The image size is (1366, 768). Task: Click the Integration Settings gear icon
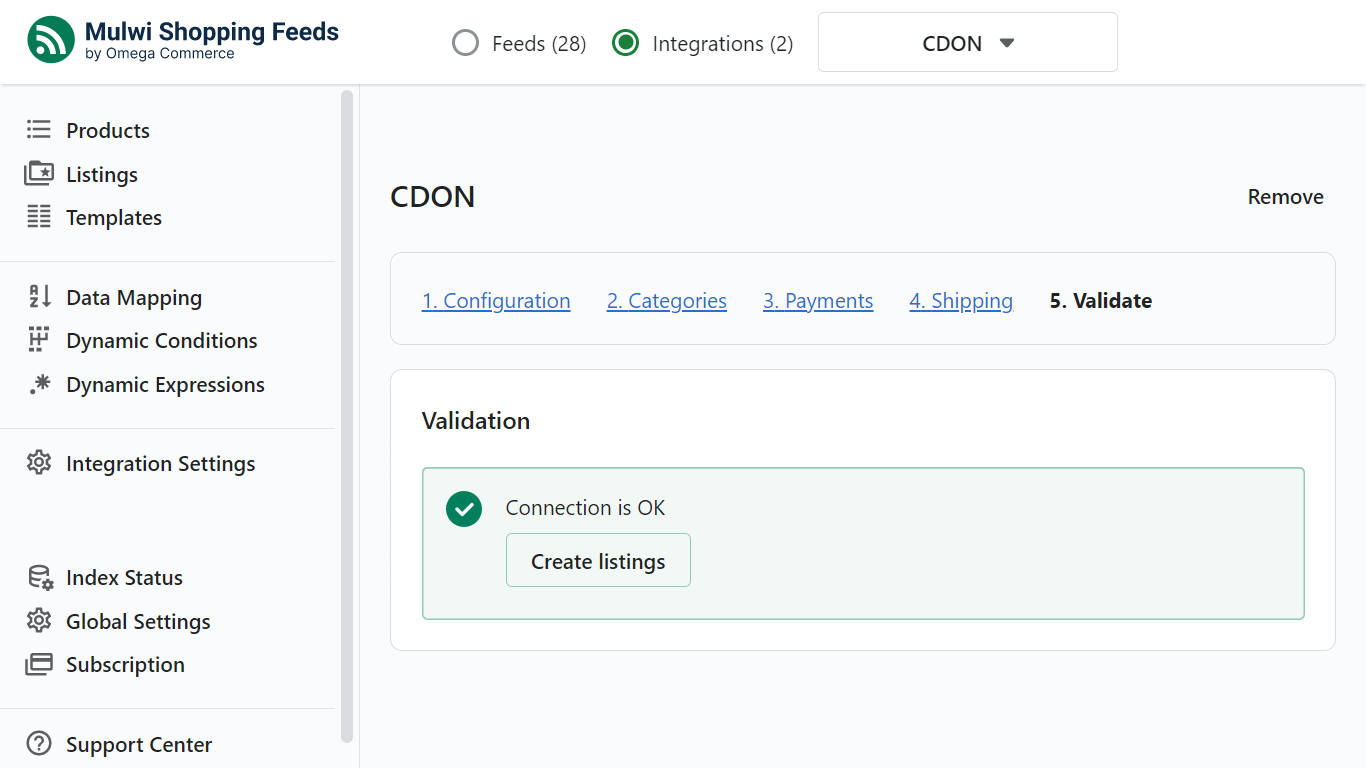tap(39, 463)
